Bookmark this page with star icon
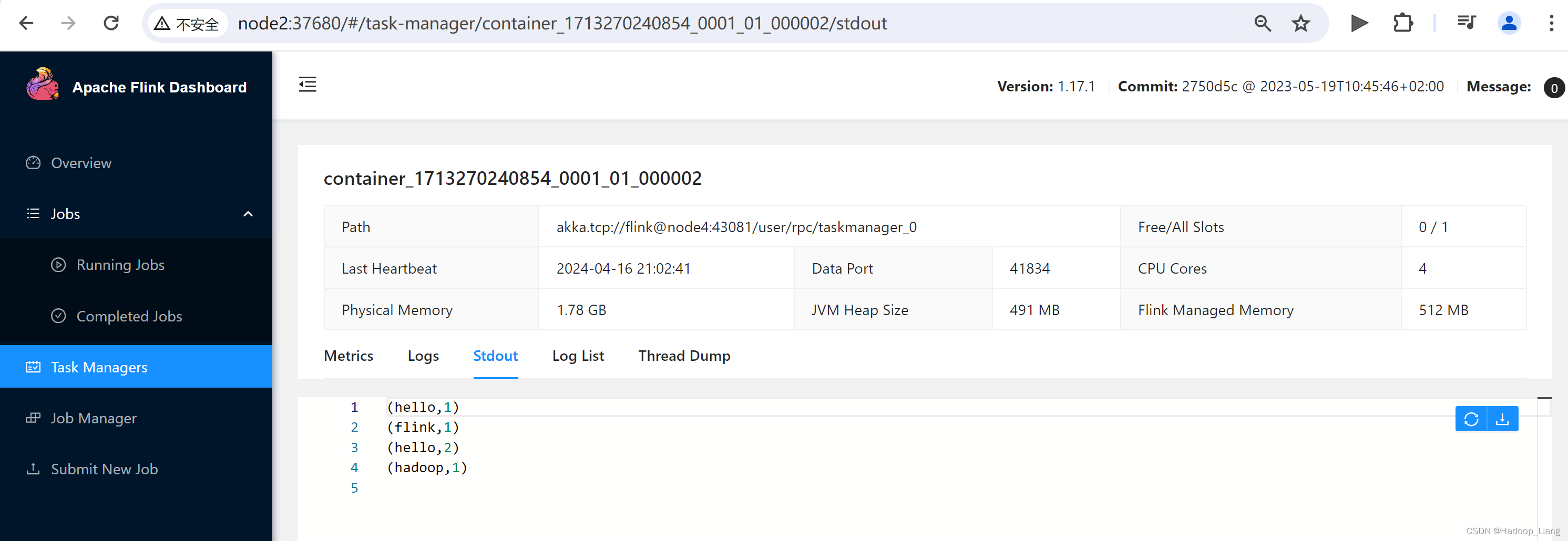1568x541 pixels. coord(1301,24)
